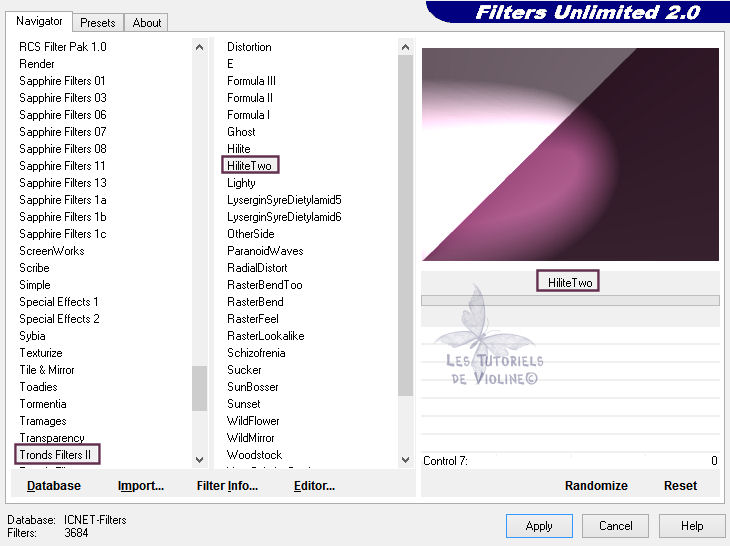
Task: Pick Sapphire Filters 07 category
Action: (62, 132)
